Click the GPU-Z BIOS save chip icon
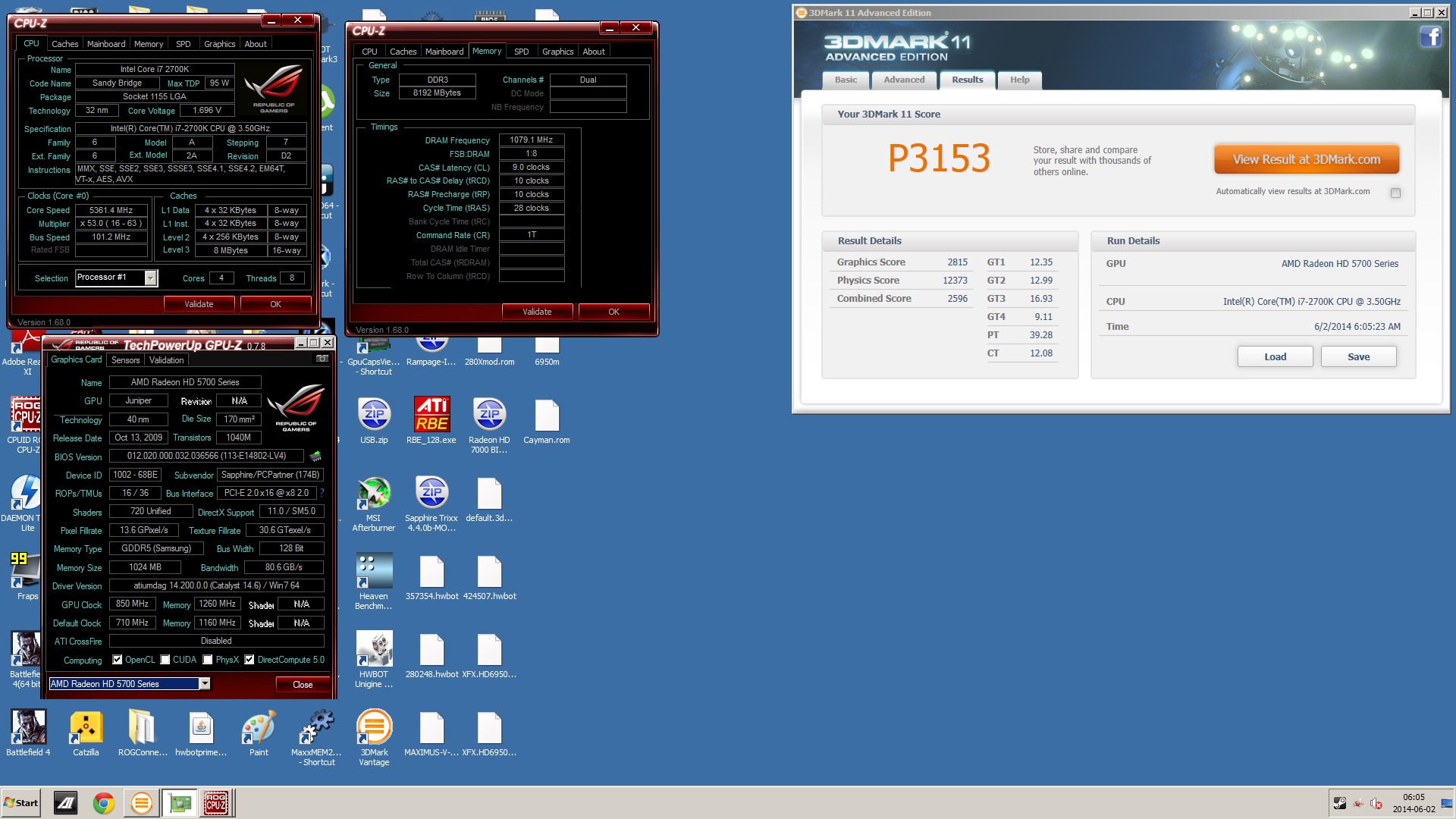The height and width of the screenshot is (819, 1456). [x=315, y=456]
